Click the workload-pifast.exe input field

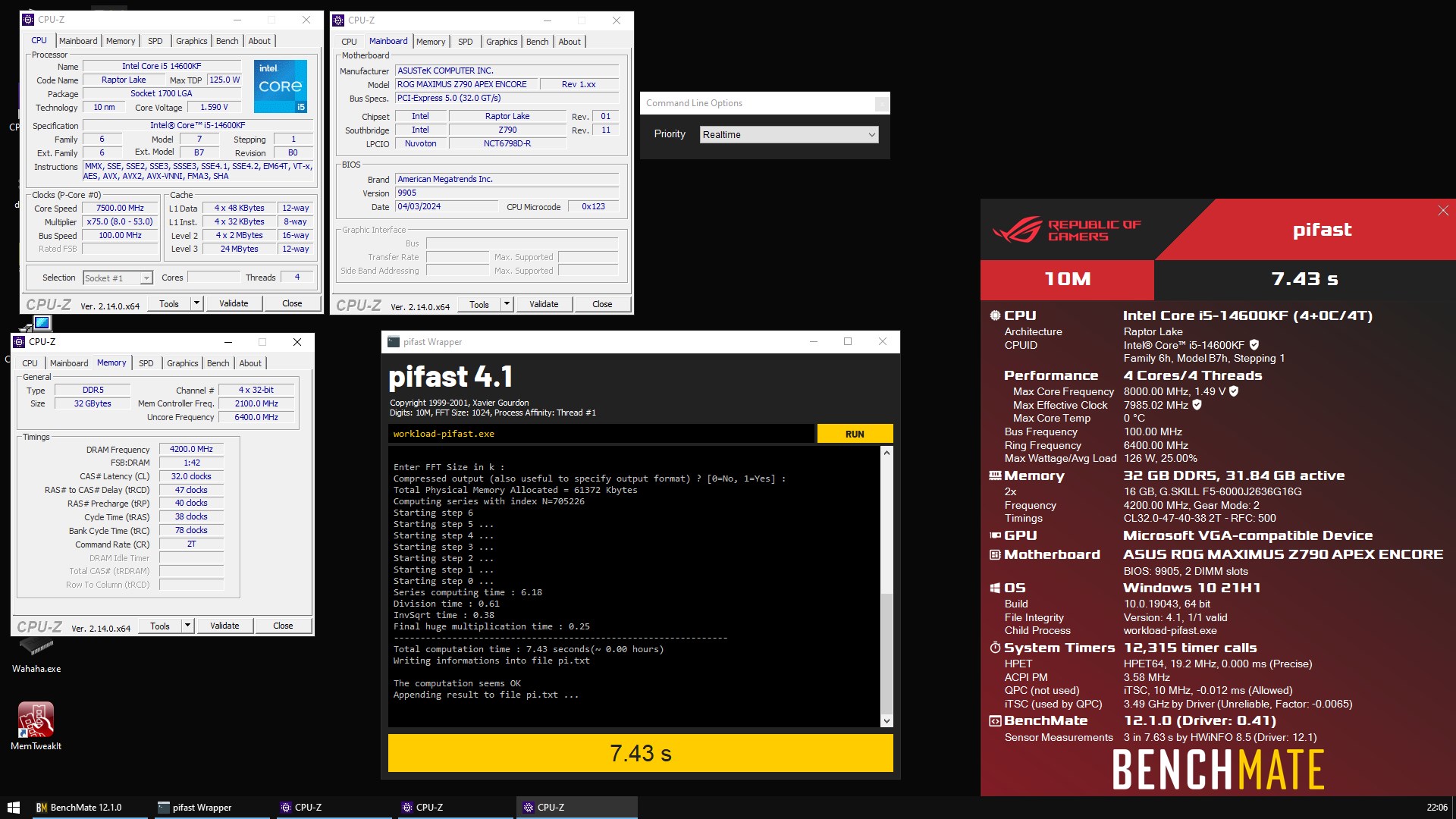click(601, 434)
